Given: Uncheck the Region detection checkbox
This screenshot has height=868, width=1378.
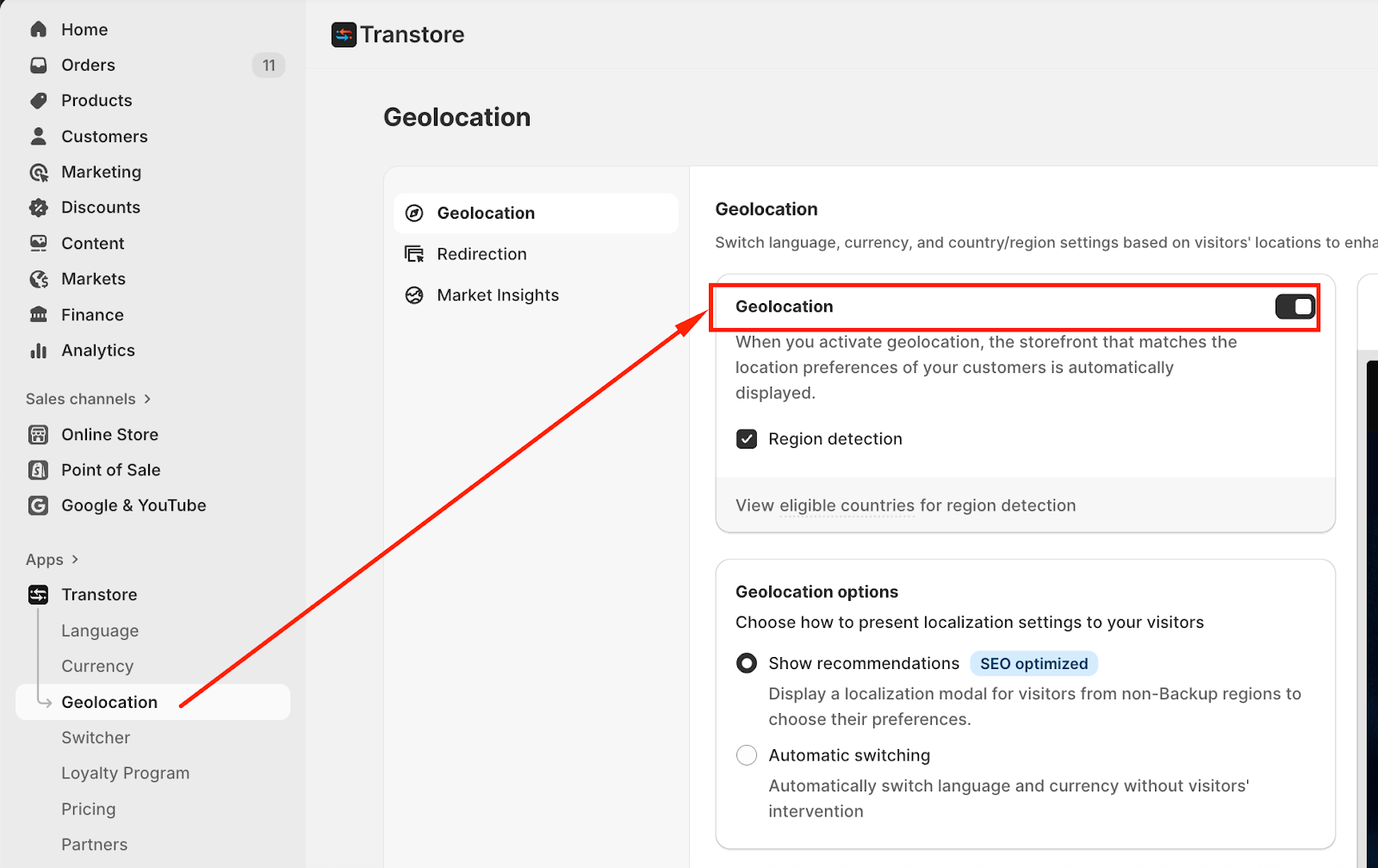Looking at the screenshot, I should 747,439.
